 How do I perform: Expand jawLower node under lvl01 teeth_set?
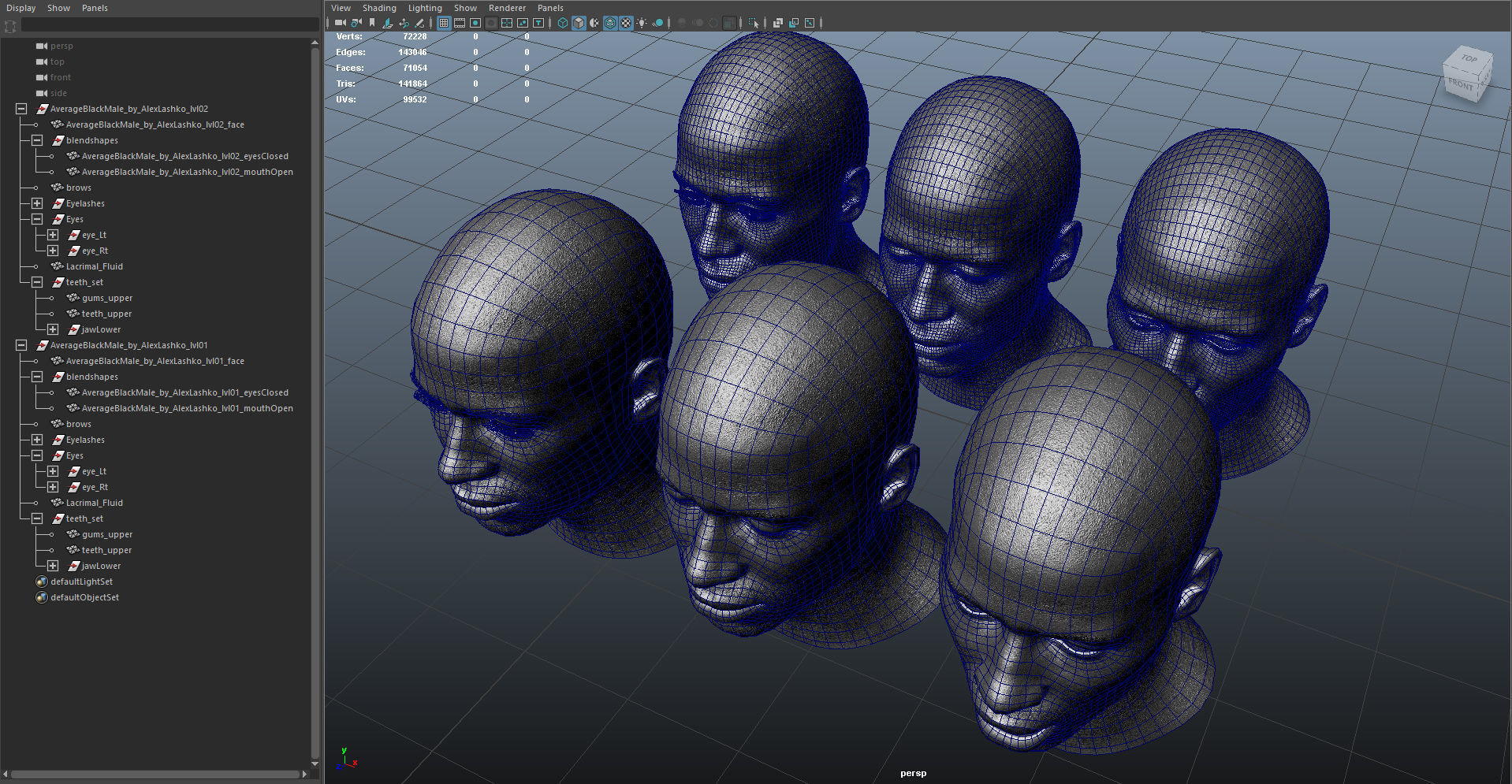pyautogui.click(x=53, y=566)
